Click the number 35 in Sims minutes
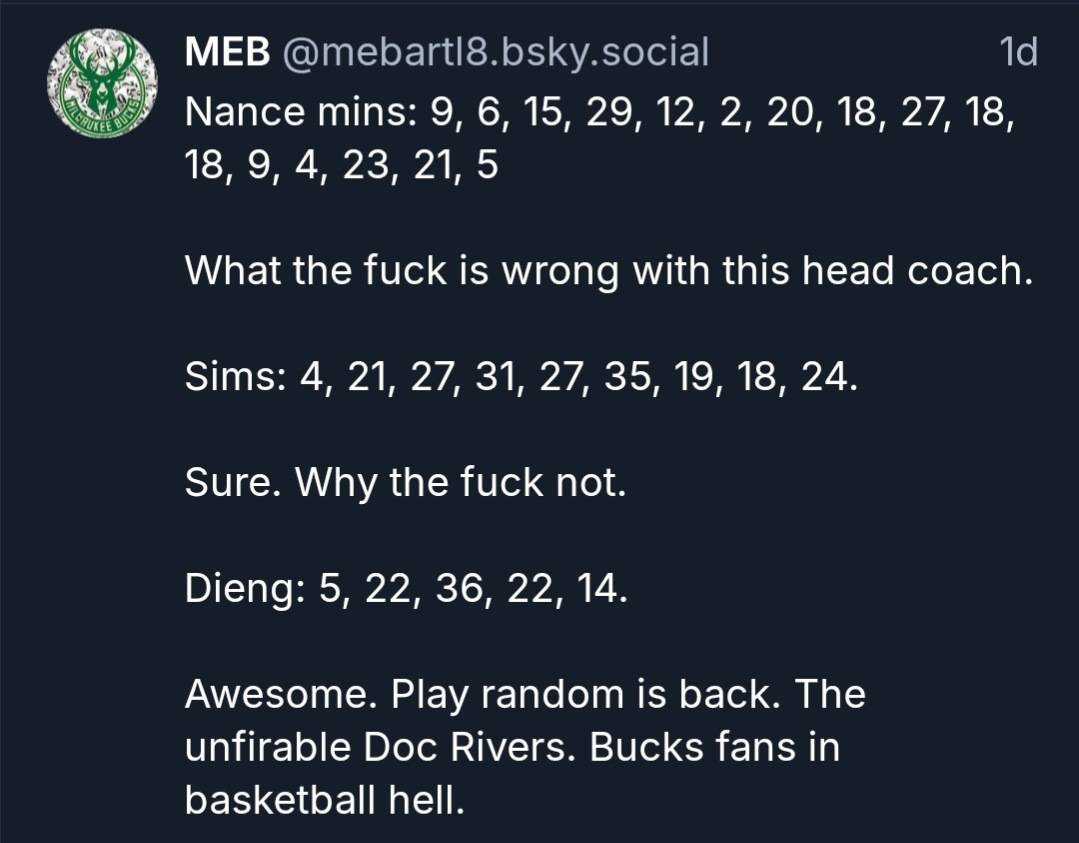Viewport: 1079px width, 843px height. tap(629, 378)
